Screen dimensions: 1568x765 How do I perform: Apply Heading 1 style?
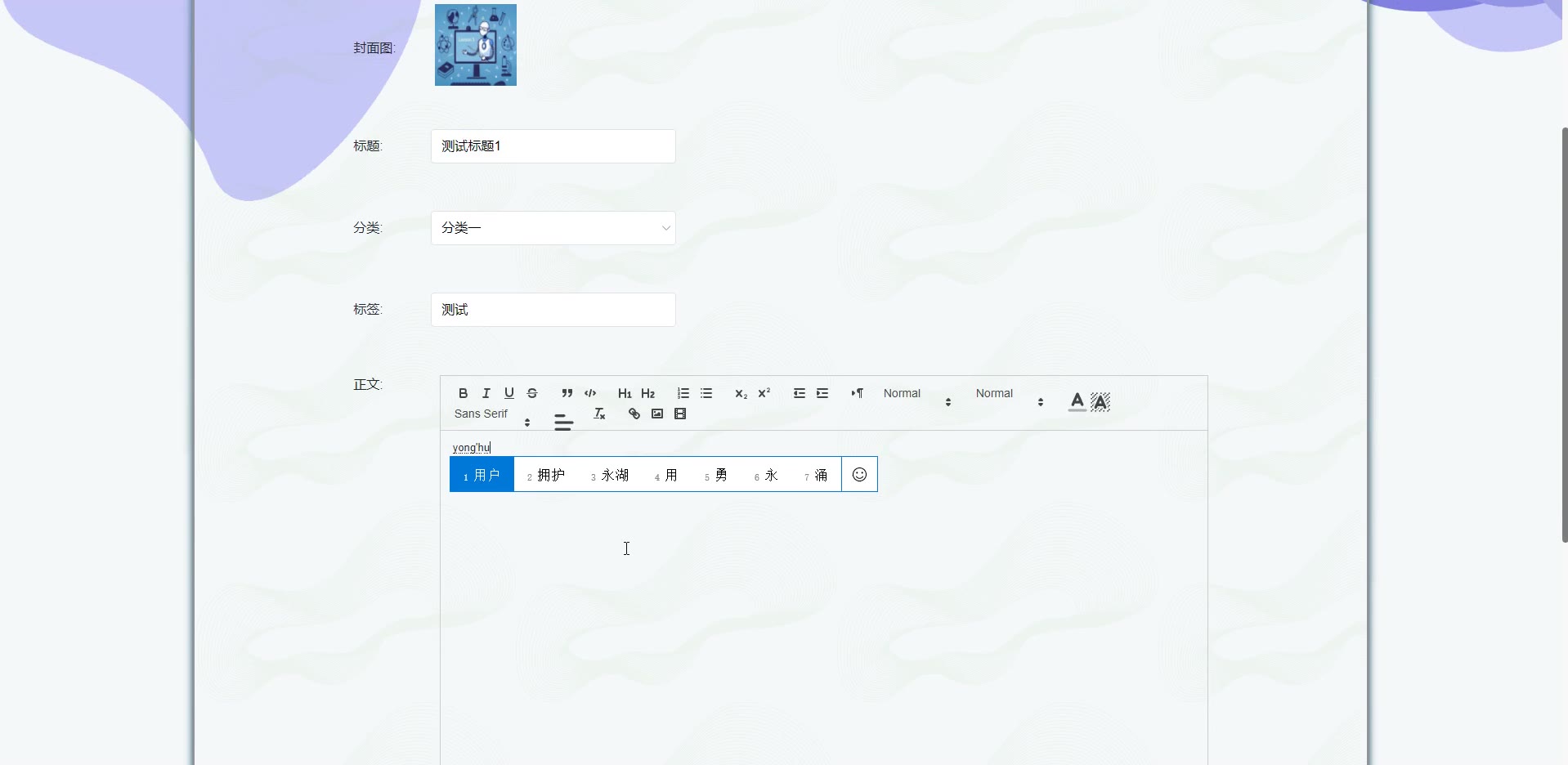(625, 393)
